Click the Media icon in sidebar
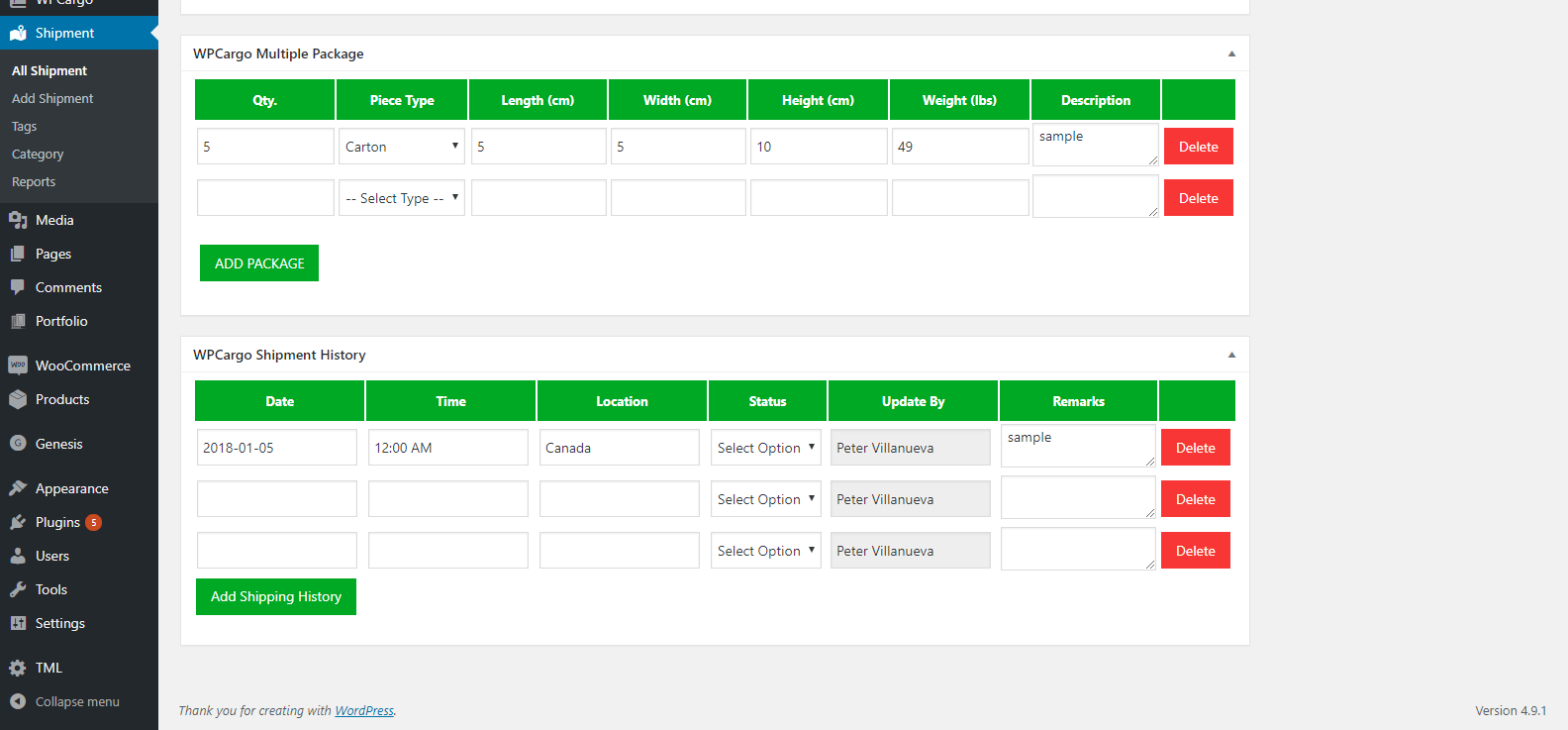 click(18, 220)
